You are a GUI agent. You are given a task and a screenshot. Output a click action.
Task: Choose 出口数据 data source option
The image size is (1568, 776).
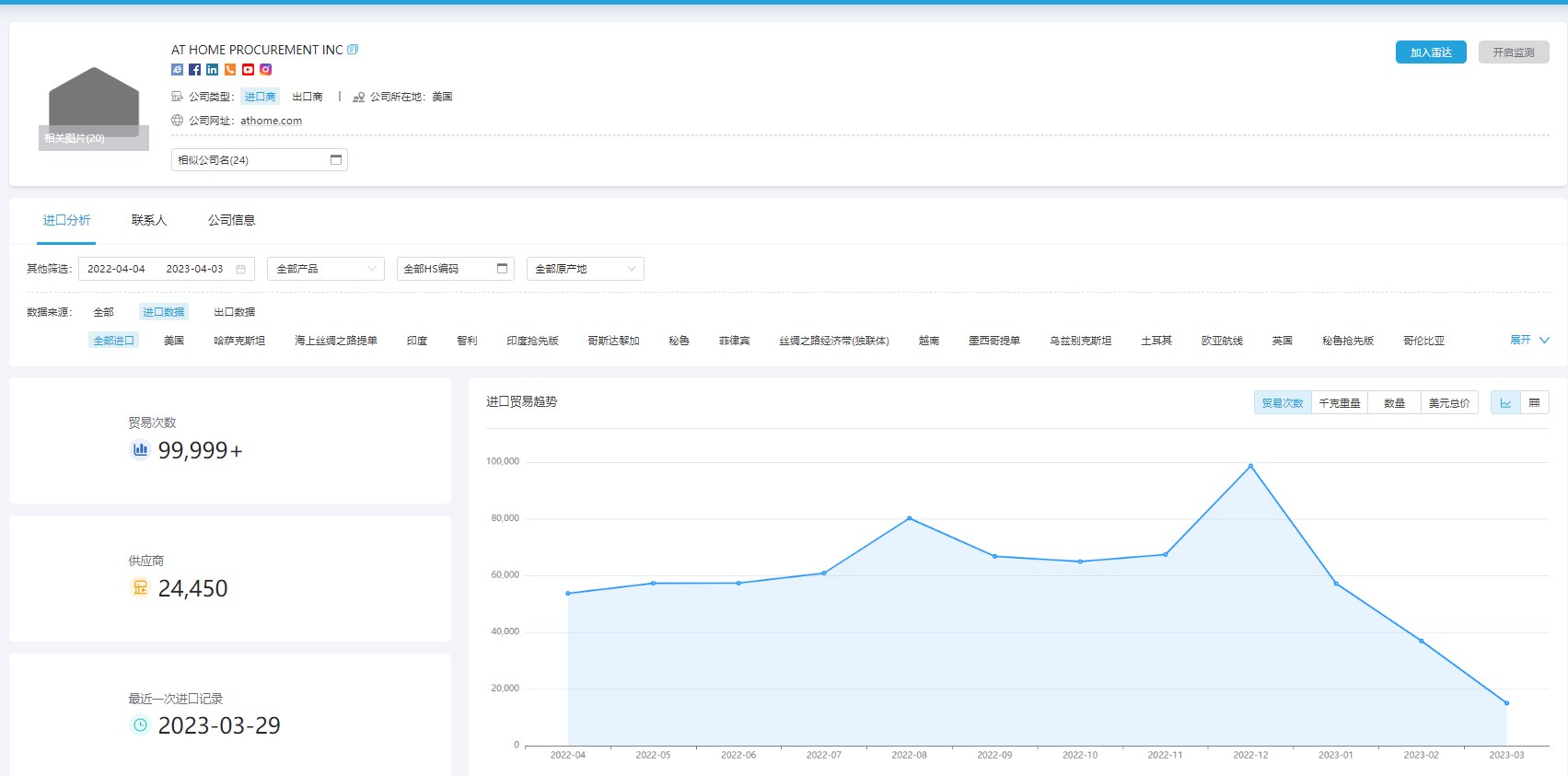(235, 312)
